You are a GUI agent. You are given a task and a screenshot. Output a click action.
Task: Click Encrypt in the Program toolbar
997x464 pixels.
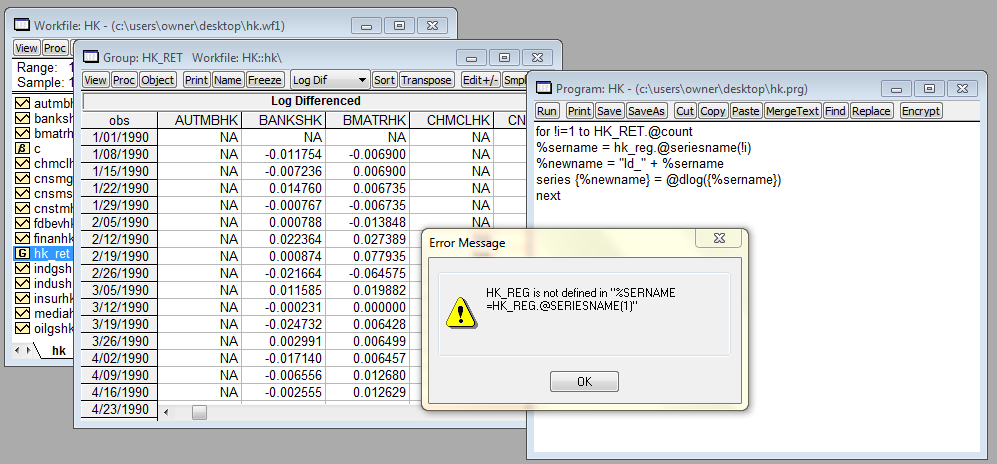921,111
